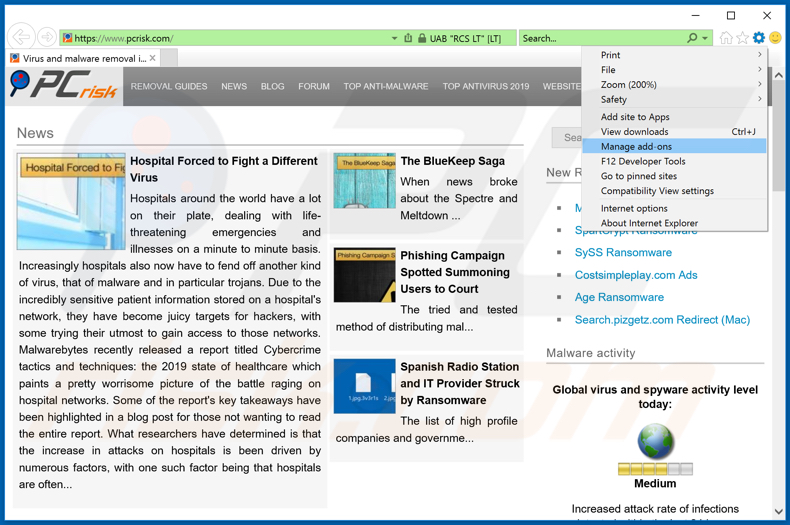Expand the Zoom (200%) submenu
This screenshot has height=525, width=790.
[674, 85]
